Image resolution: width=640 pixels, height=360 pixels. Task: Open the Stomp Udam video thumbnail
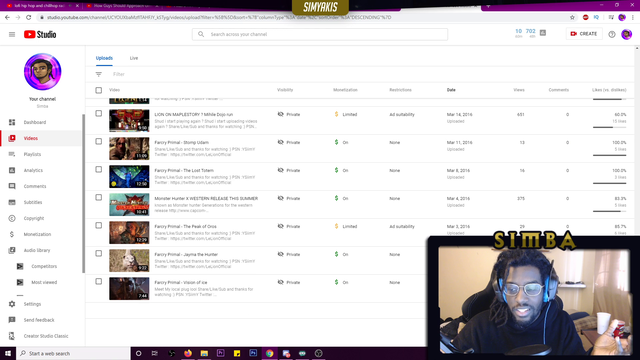[129, 149]
